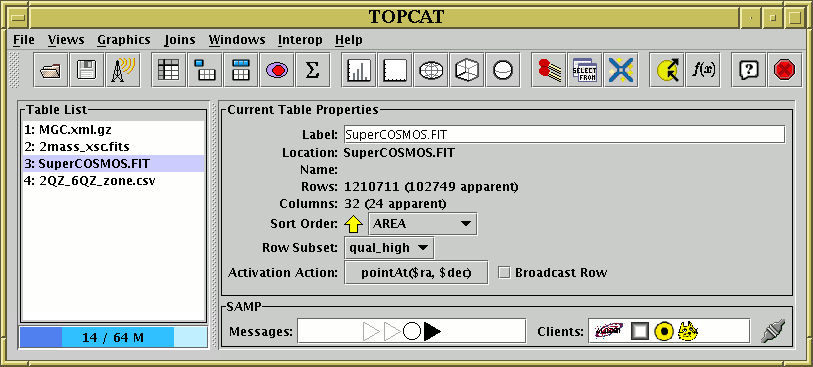Screen dimensions: 813x367
Task: Open the File menu
Action: click(24, 40)
